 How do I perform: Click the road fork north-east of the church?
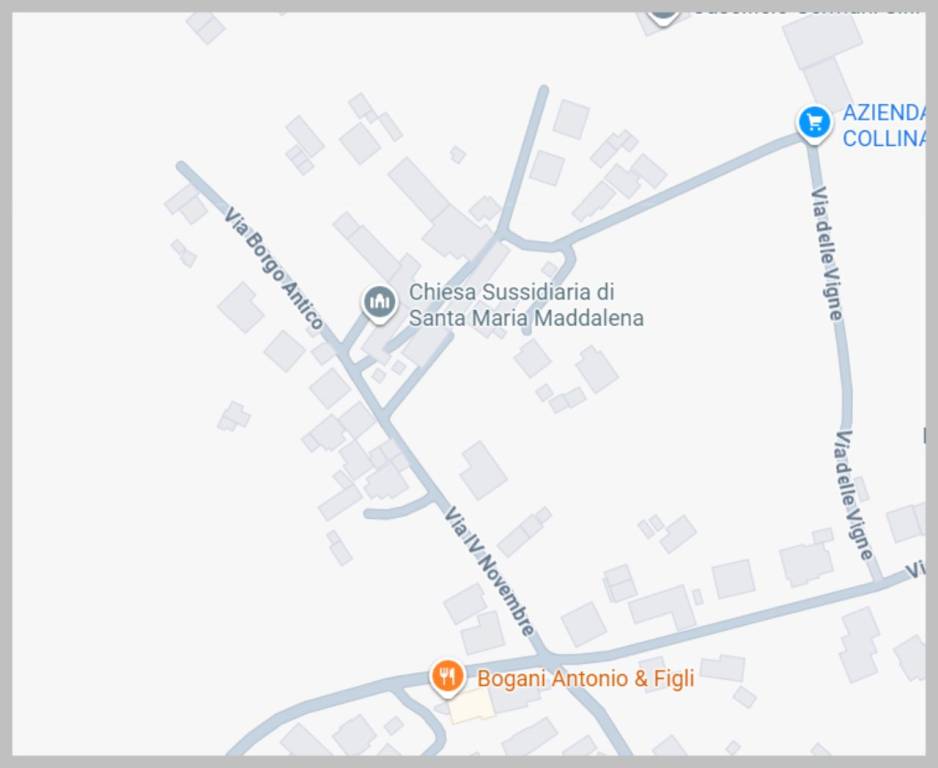[x=501, y=233]
